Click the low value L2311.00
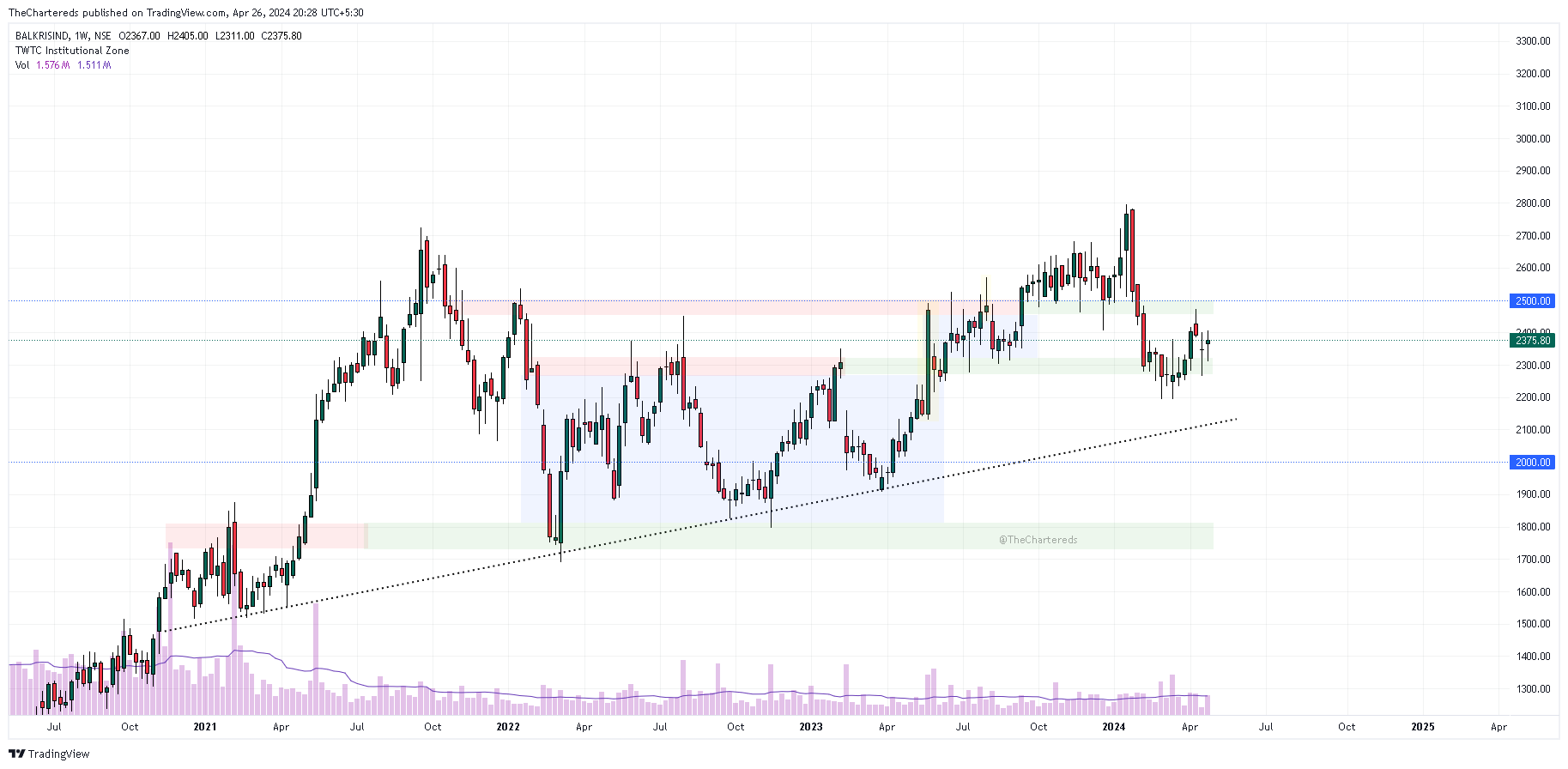1568x769 pixels. (234, 36)
